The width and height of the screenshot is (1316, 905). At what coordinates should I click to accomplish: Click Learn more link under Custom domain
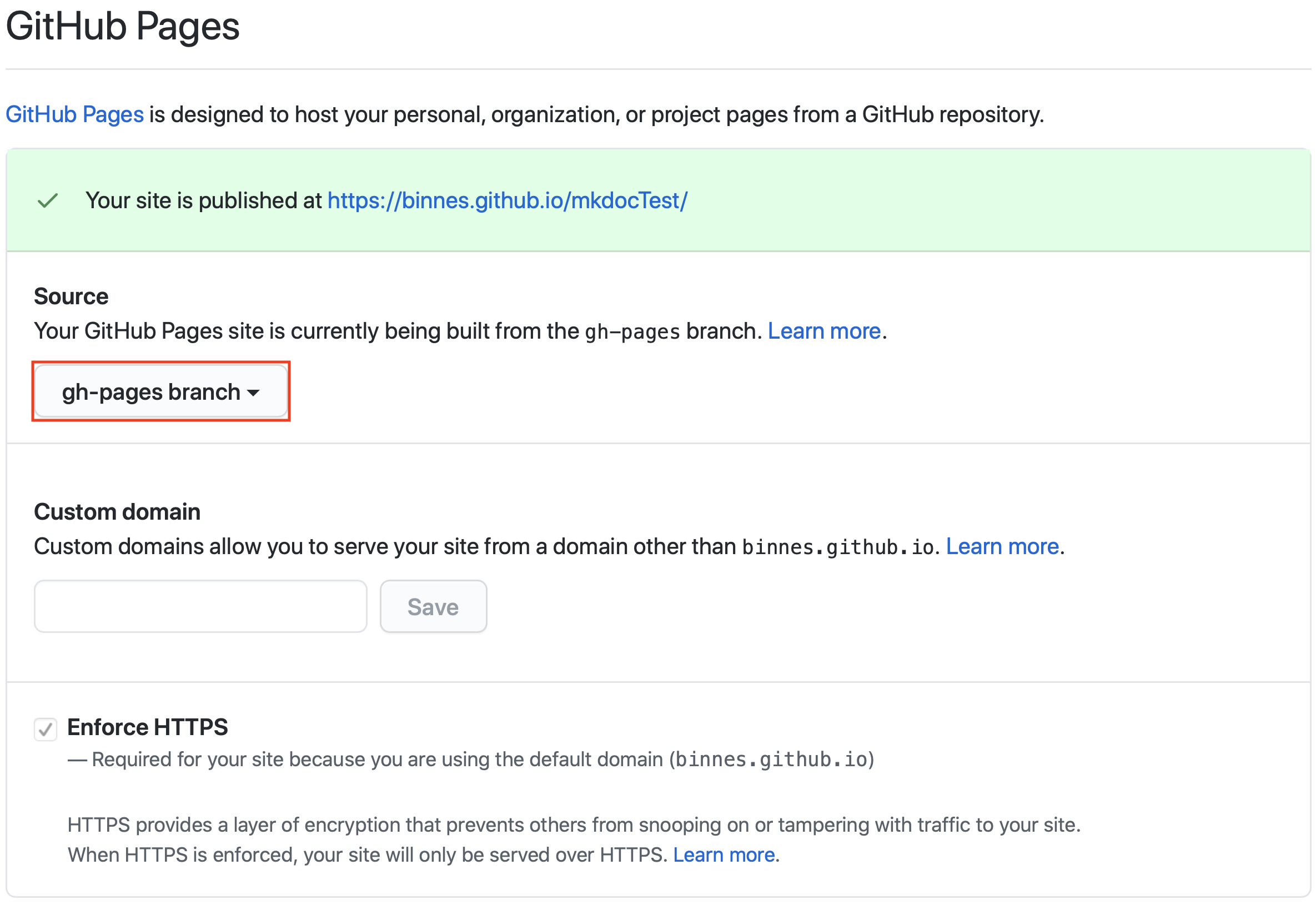click(1002, 547)
